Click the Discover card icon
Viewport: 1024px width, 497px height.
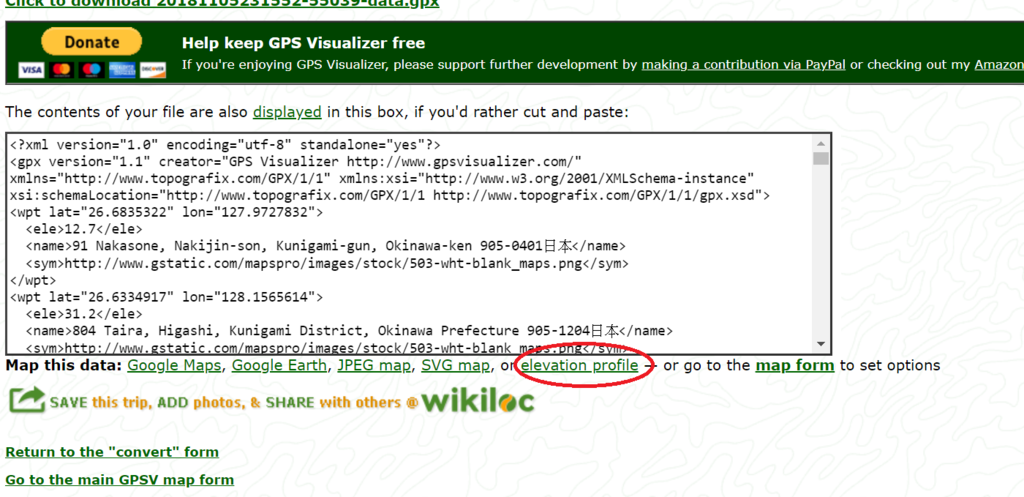click(153, 70)
